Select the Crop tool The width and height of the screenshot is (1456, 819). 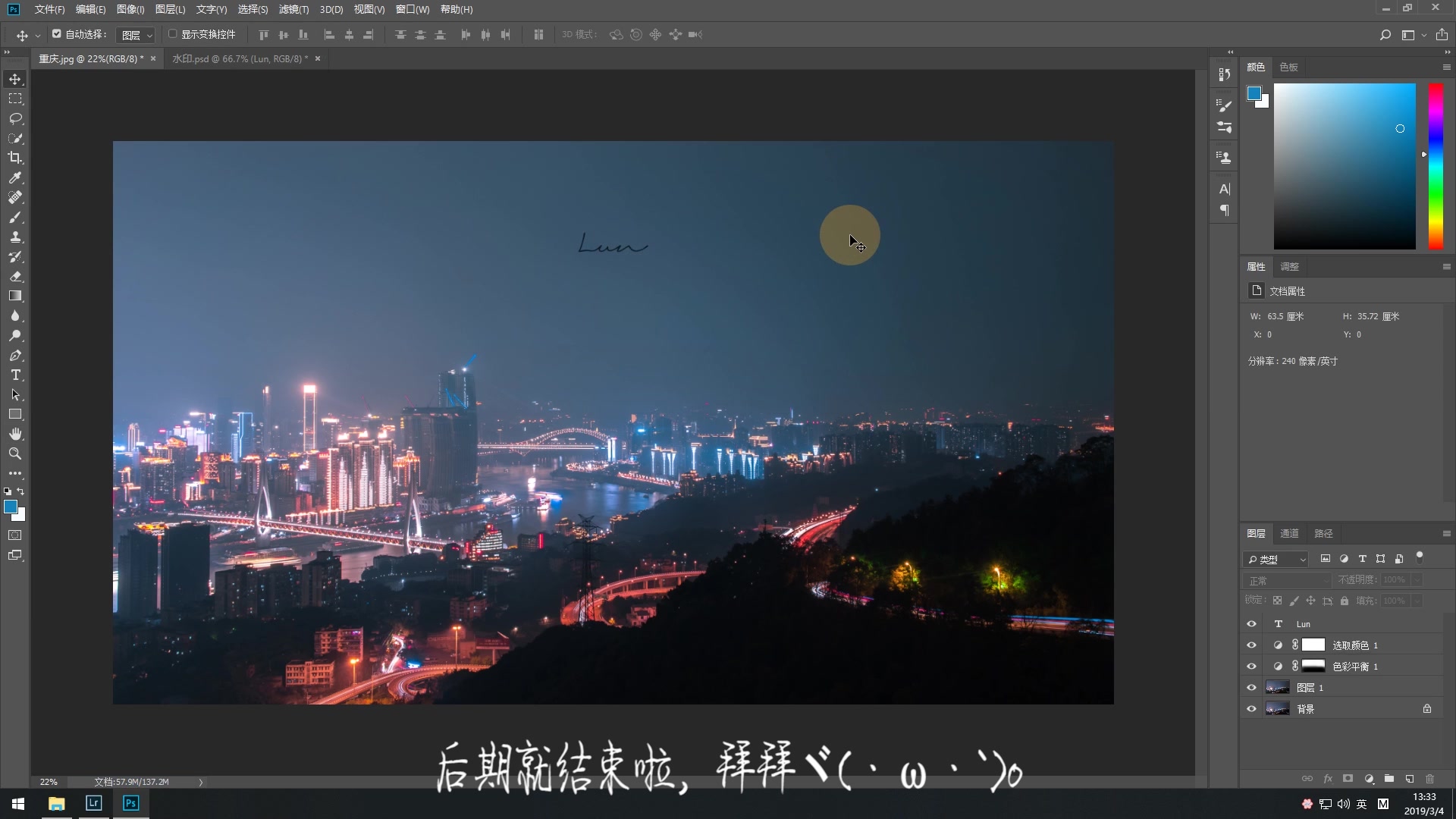click(14, 158)
